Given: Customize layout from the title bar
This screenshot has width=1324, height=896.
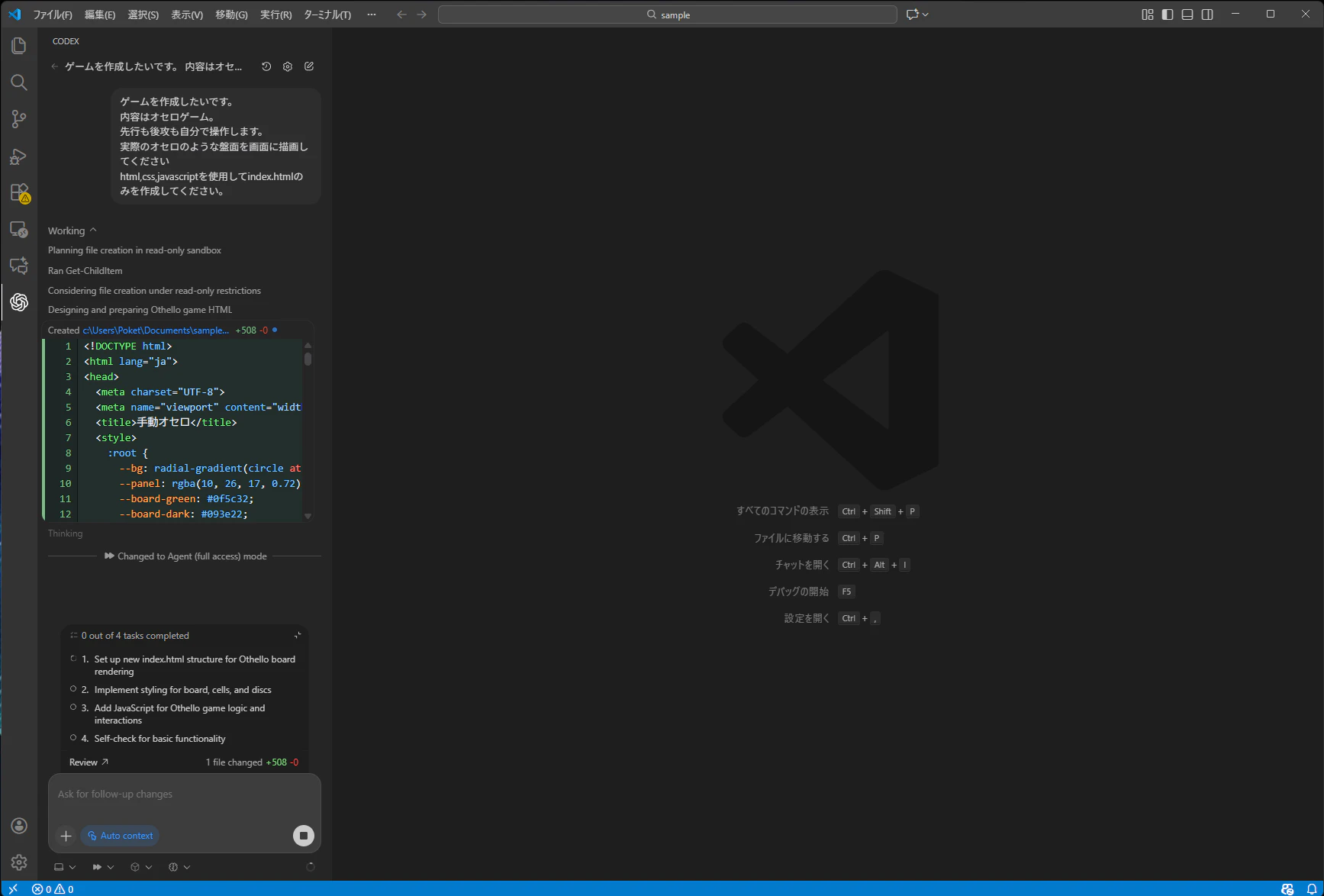Looking at the screenshot, I should point(1148,15).
